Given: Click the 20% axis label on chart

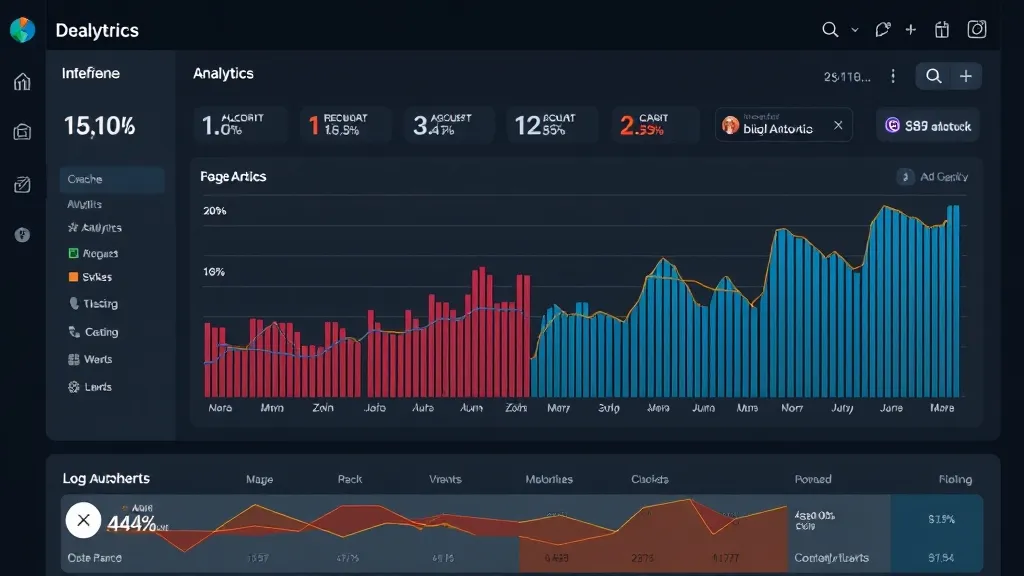Looking at the screenshot, I should pos(215,211).
